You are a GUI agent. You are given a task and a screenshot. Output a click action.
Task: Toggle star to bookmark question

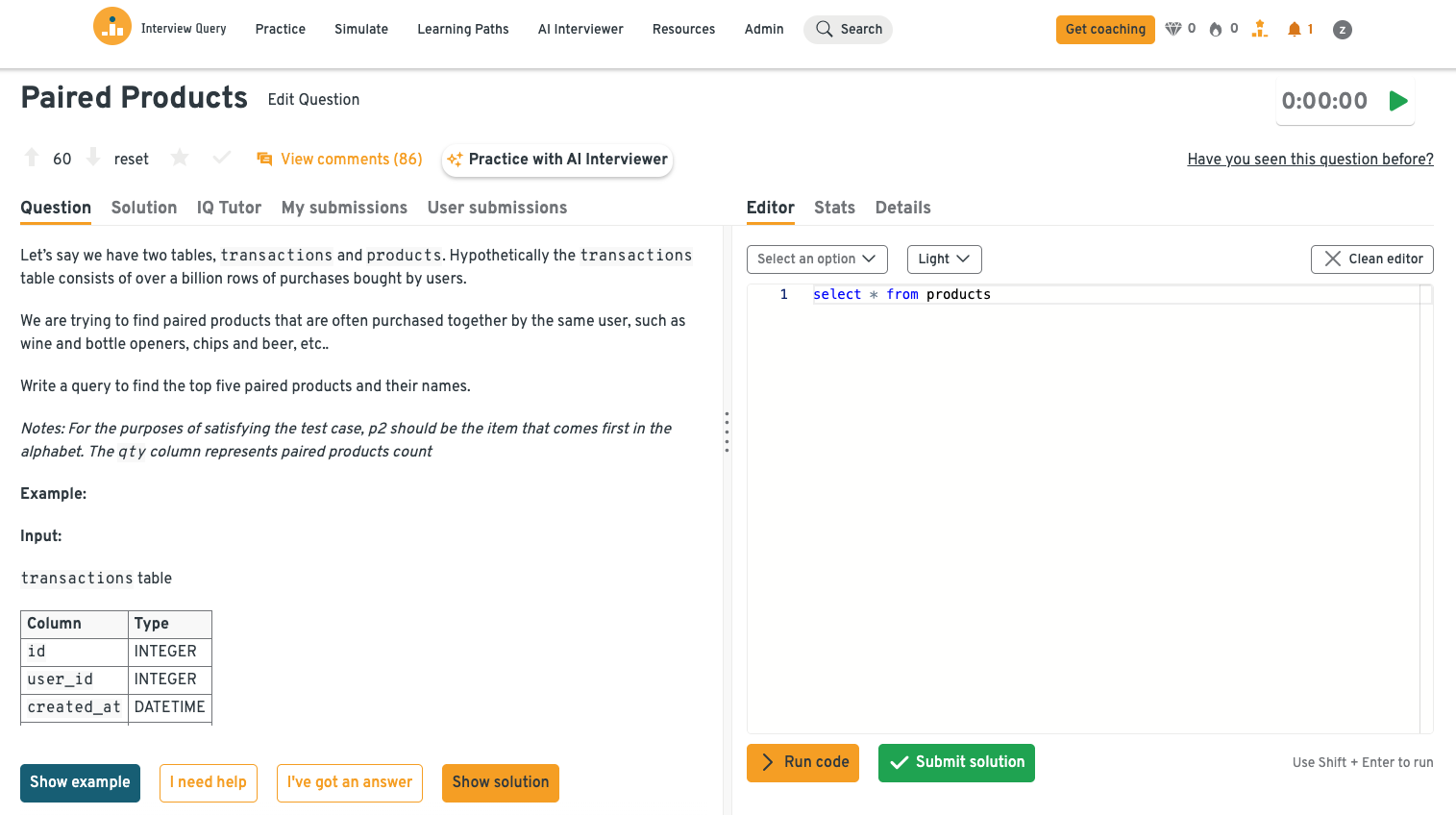point(180,158)
